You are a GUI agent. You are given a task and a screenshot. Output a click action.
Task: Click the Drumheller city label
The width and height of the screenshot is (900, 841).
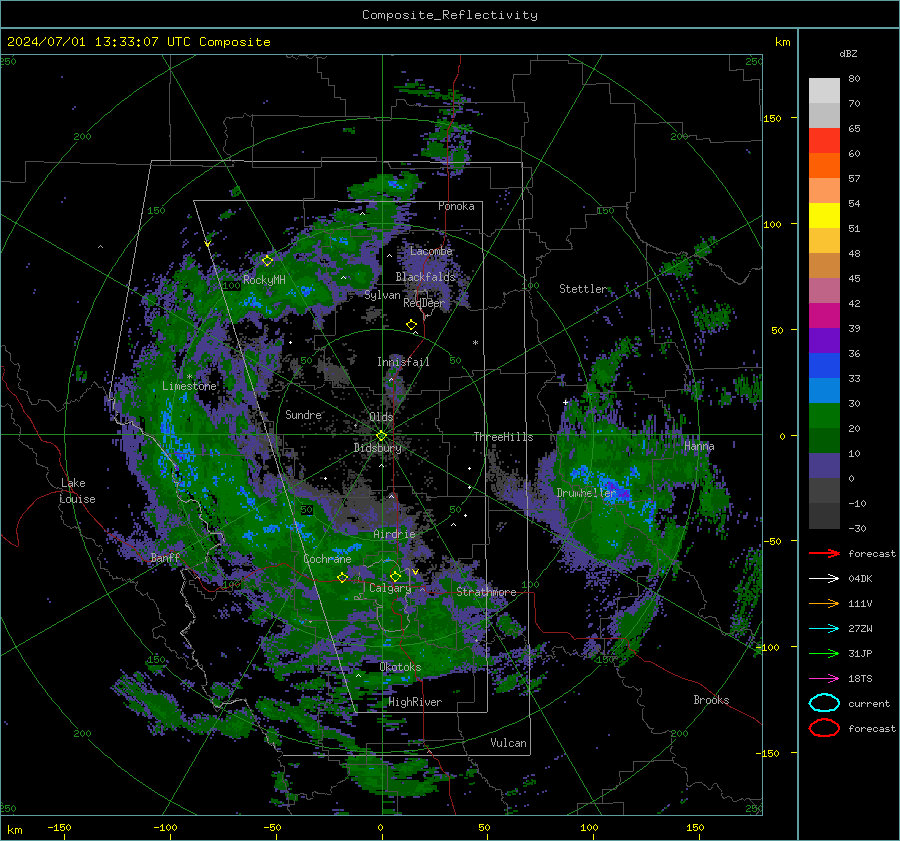pyautogui.click(x=586, y=493)
